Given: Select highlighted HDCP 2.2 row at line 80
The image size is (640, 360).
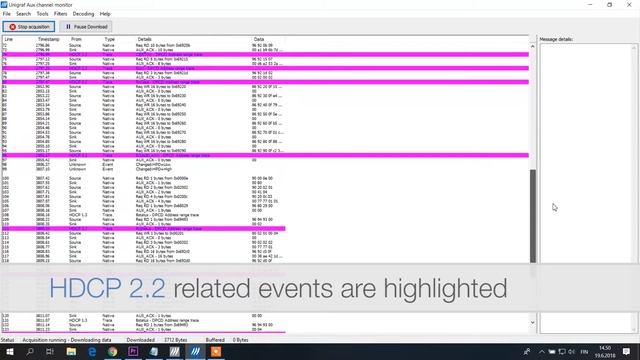Looking at the screenshot, I should click(x=265, y=82).
